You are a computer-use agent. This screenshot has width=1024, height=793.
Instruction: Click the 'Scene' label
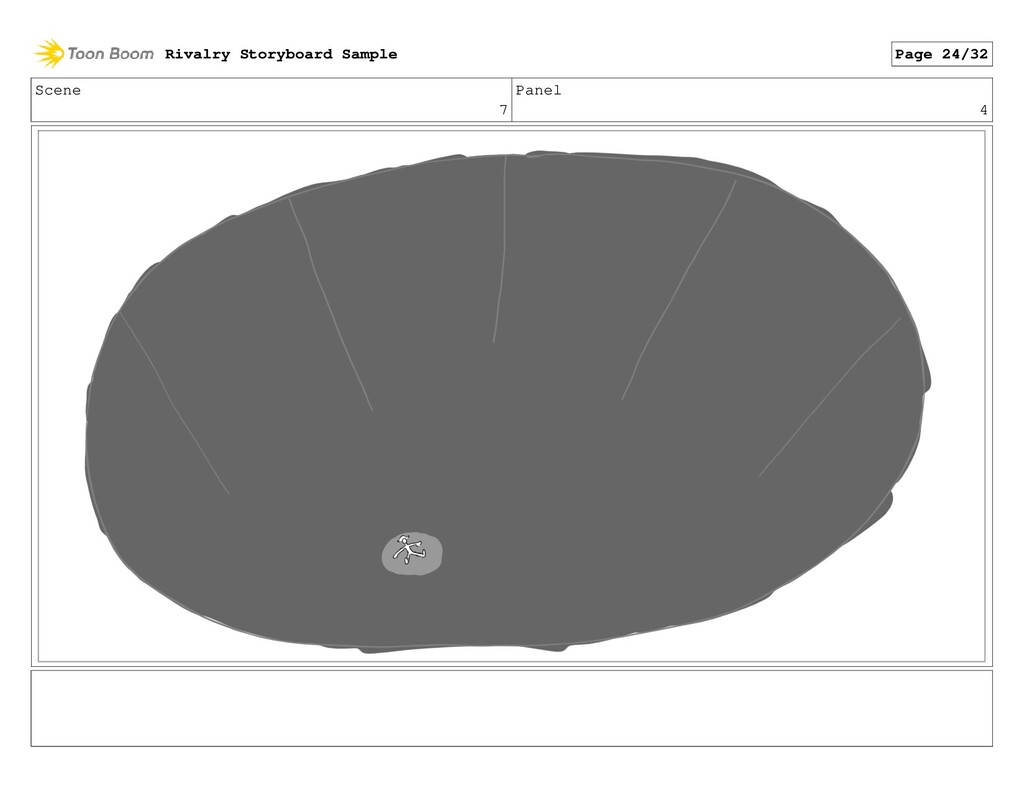(x=58, y=90)
